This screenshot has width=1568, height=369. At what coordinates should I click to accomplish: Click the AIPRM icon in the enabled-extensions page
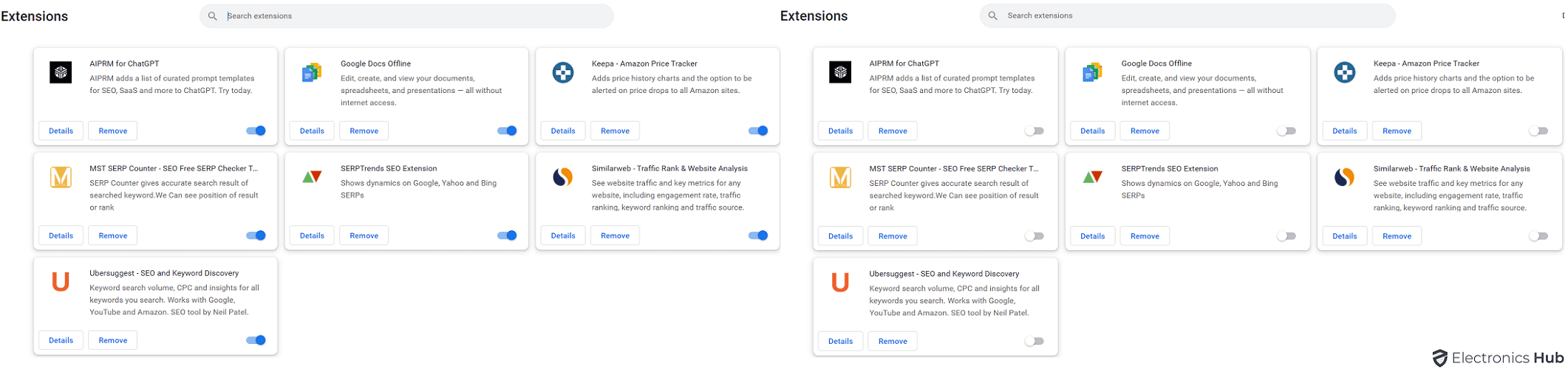pos(61,72)
